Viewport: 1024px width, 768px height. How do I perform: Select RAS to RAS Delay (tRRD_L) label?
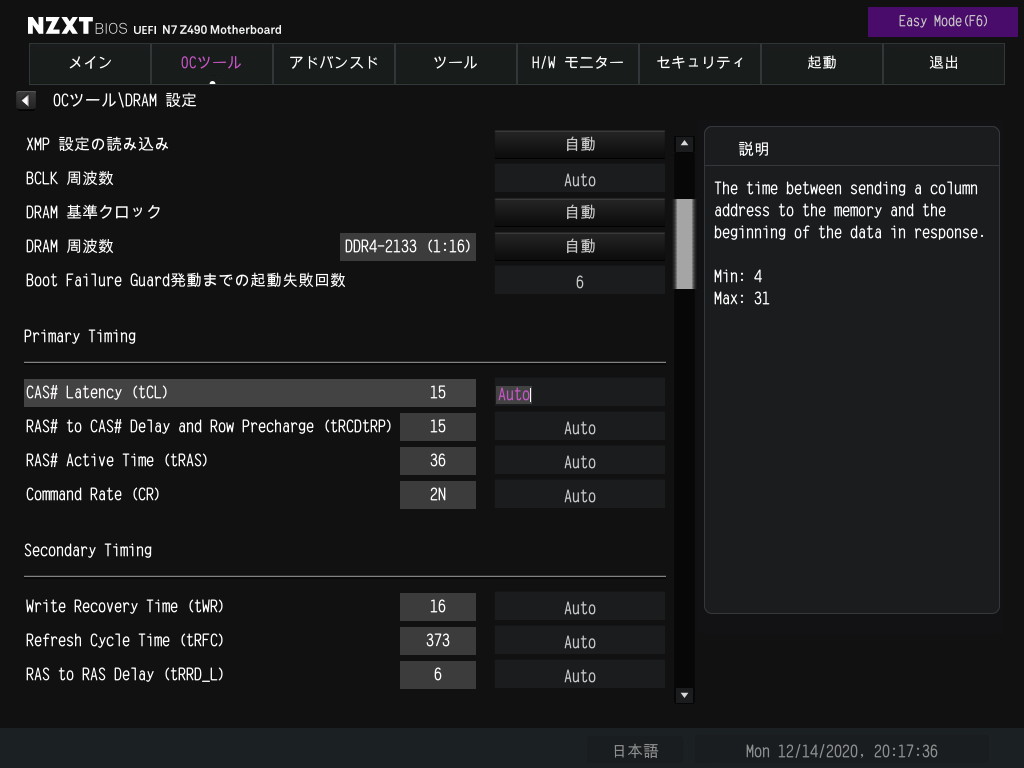pyautogui.click(x=124, y=675)
